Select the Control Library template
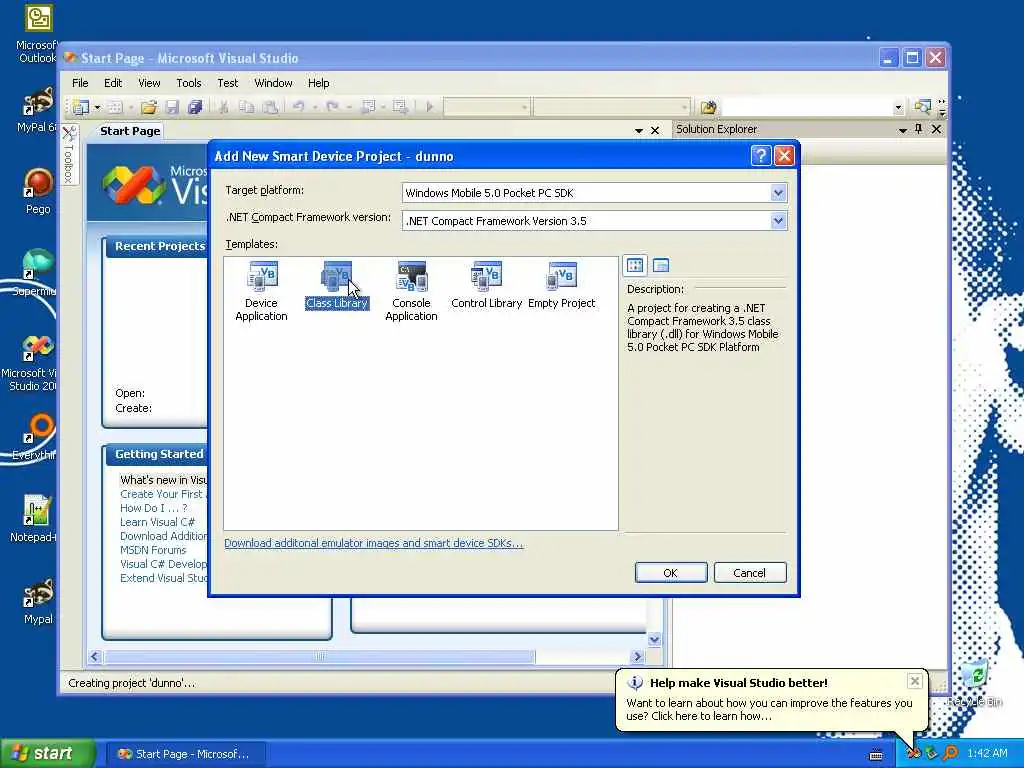 pyautogui.click(x=487, y=285)
